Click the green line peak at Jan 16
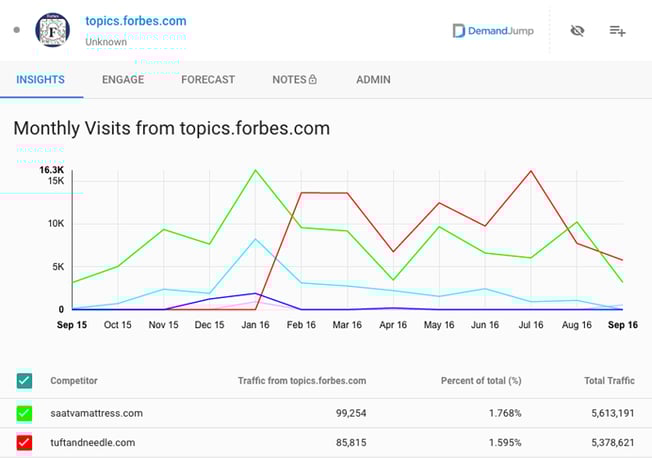 [x=255, y=170]
